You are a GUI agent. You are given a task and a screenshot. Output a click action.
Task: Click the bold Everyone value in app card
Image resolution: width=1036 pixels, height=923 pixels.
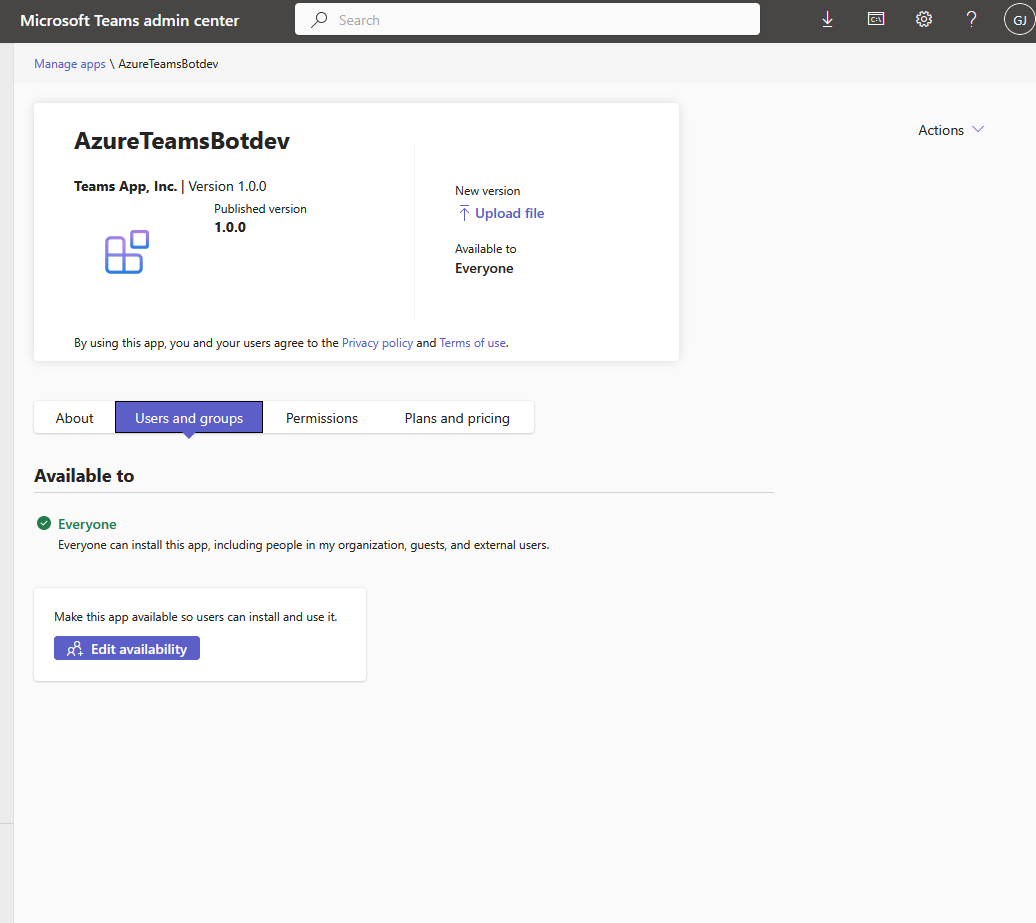point(484,268)
